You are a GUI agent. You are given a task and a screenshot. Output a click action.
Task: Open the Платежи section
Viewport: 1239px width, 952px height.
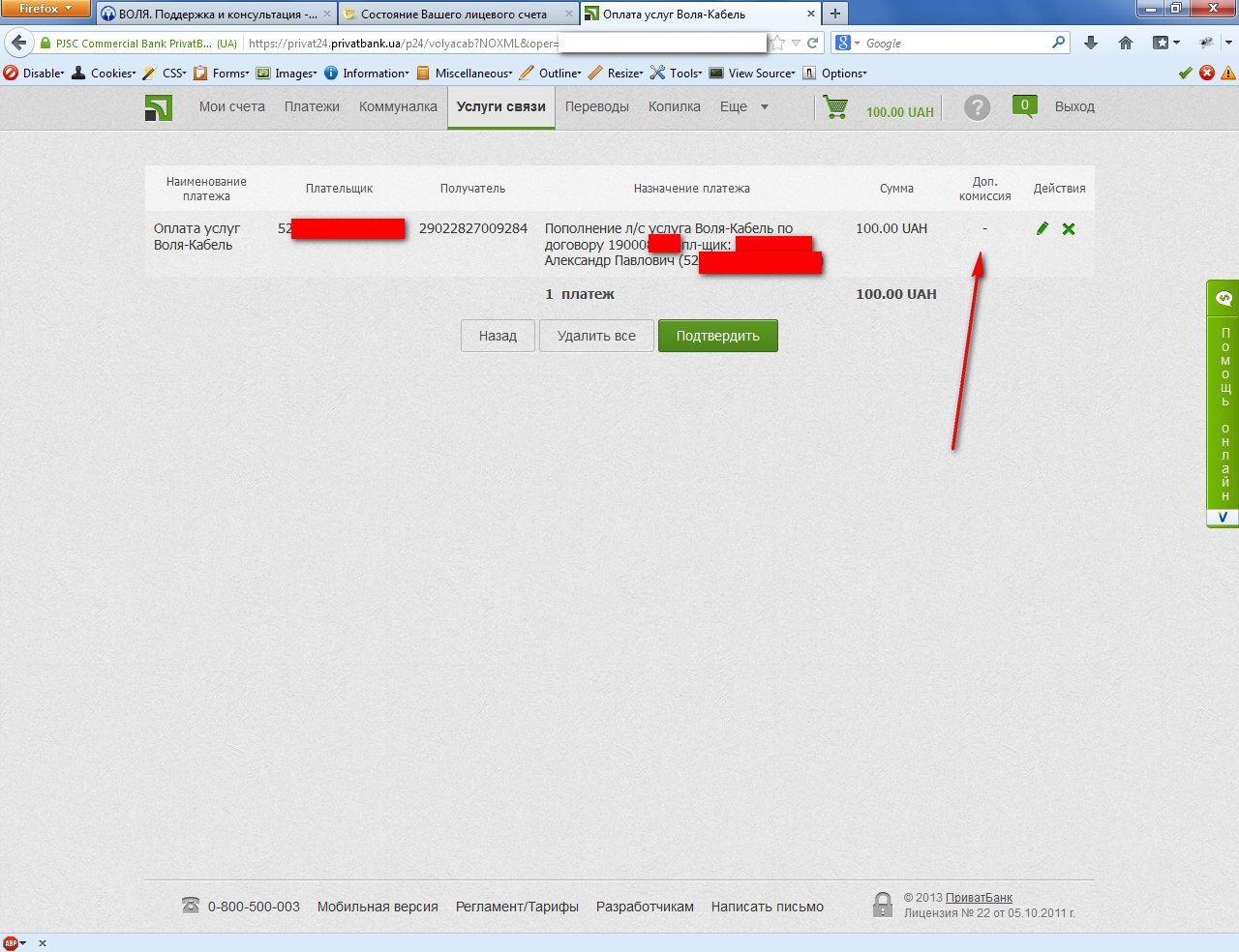click(312, 106)
